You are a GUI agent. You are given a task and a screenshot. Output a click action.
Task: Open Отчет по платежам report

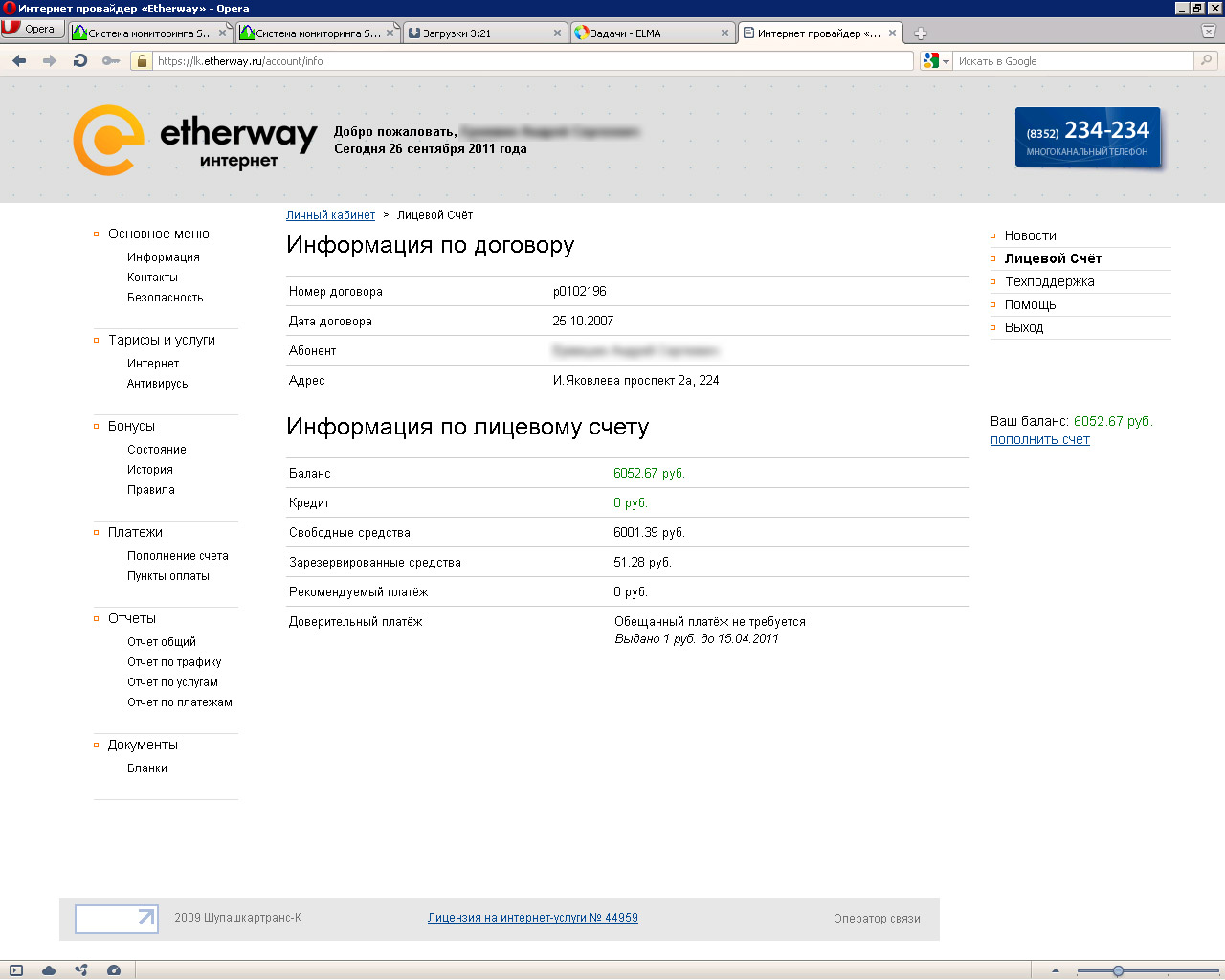pos(180,702)
